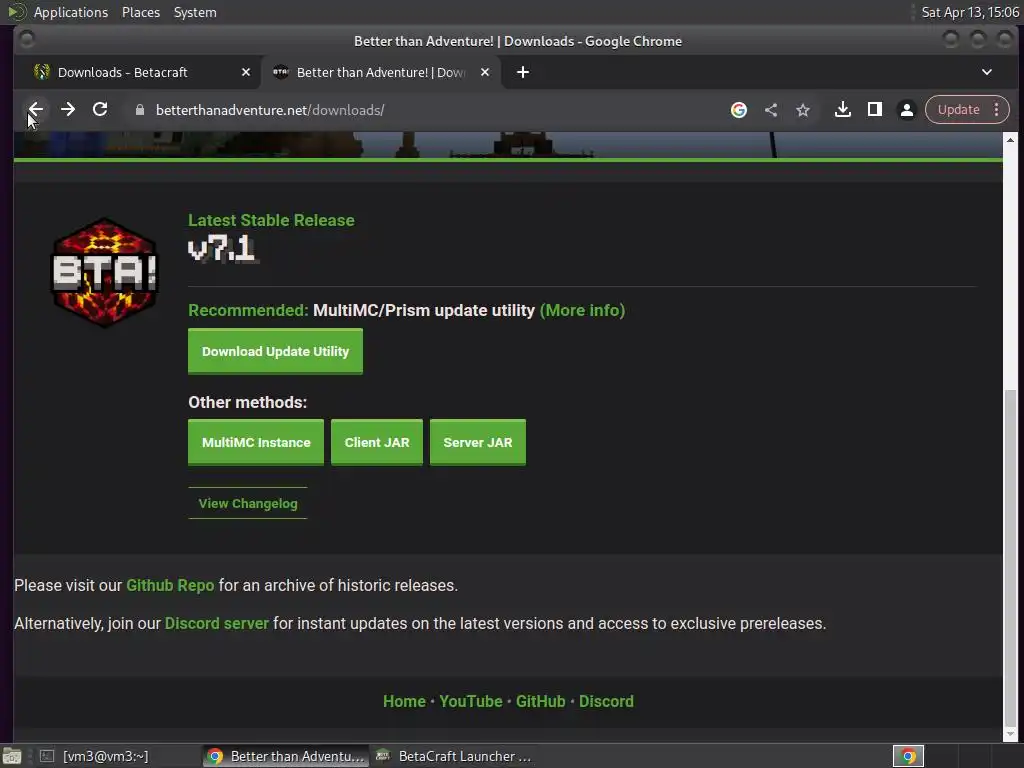The width and height of the screenshot is (1024, 768).
Task: Click the Chrome icon at taskbar right
Action: click(x=908, y=756)
